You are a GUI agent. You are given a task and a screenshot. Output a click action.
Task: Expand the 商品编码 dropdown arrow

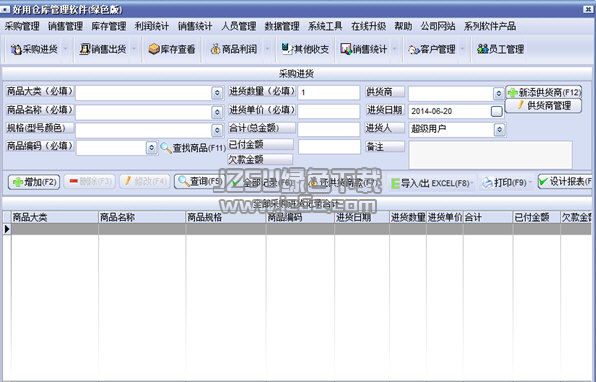click(x=152, y=147)
